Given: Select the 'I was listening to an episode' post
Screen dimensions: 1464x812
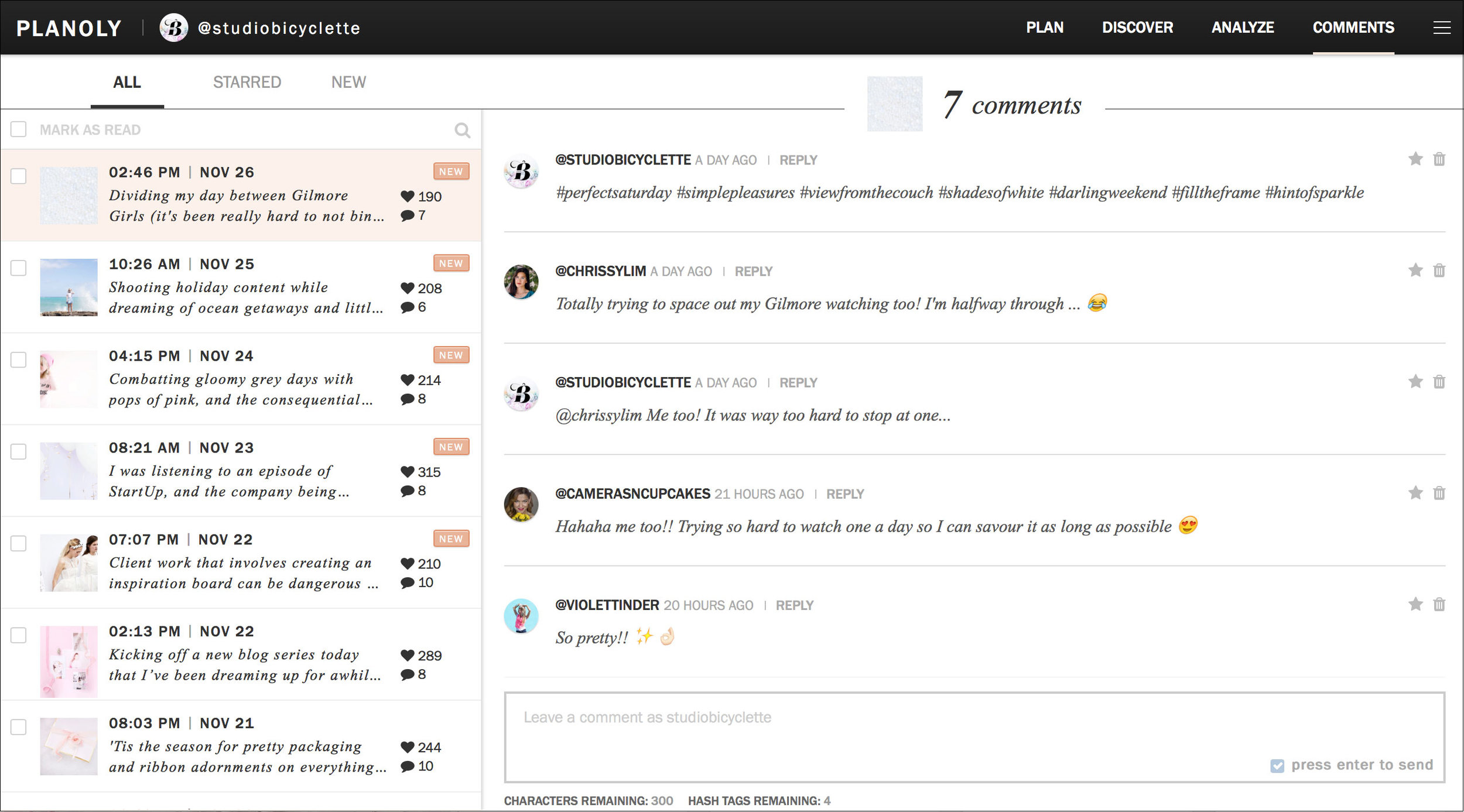Looking at the screenshot, I should pos(241,471).
